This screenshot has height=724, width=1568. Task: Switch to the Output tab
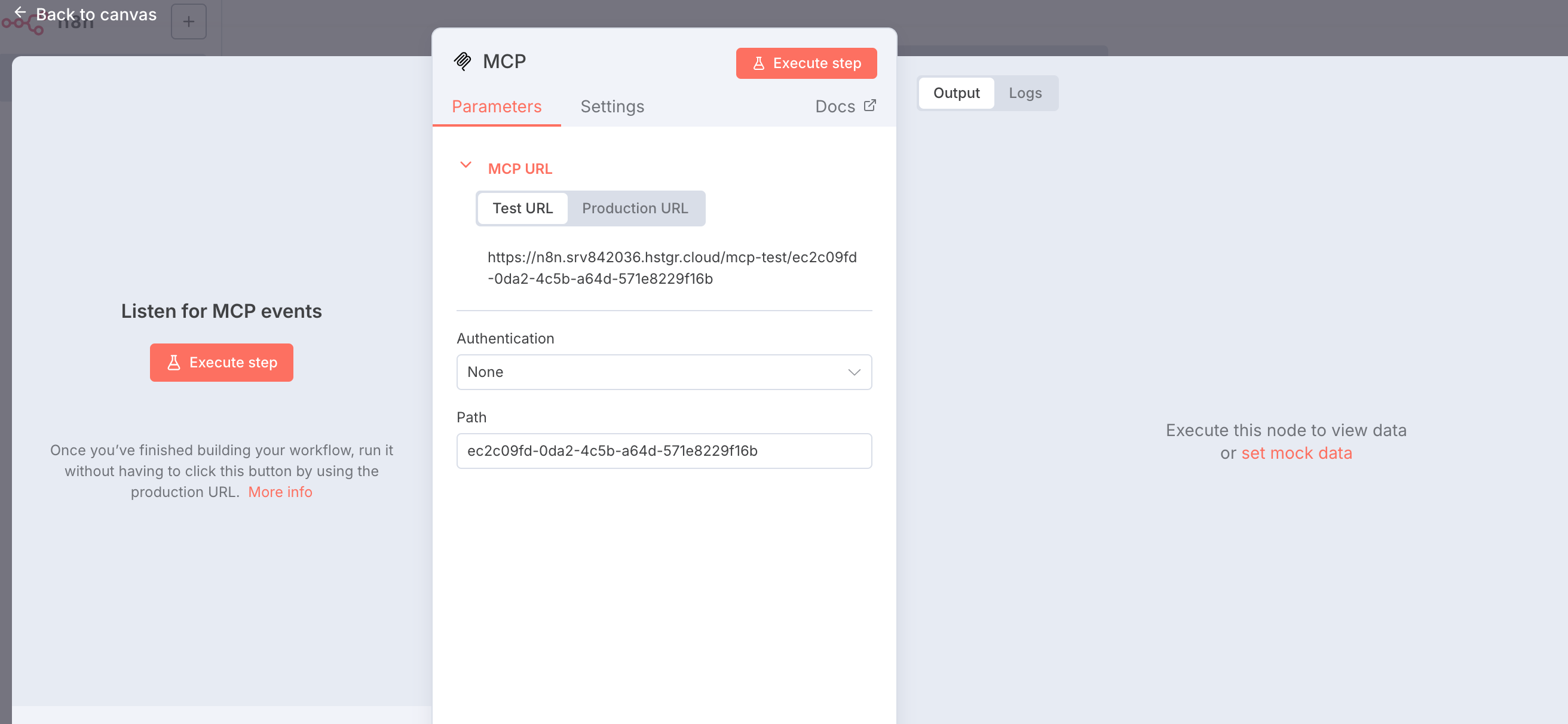[x=956, y=93]
